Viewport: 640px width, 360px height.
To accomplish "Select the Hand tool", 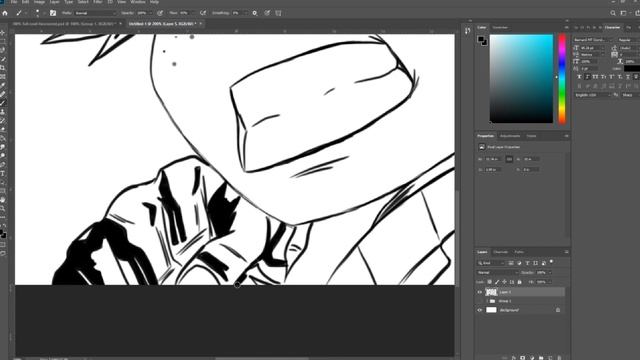I will (x=3, y=200).
